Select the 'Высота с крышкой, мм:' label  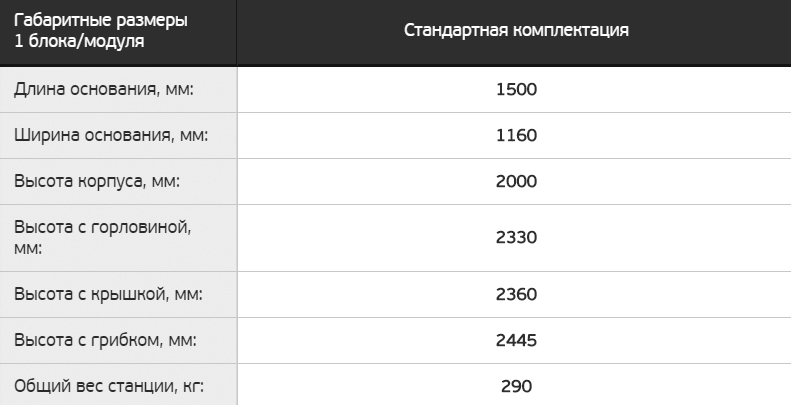click(109, 294)
